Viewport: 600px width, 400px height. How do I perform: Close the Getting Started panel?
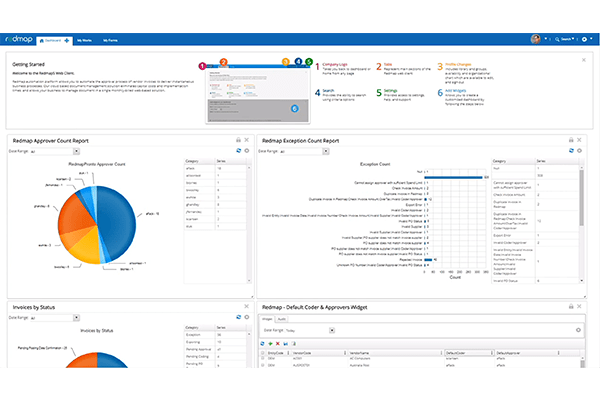[584, 60]
